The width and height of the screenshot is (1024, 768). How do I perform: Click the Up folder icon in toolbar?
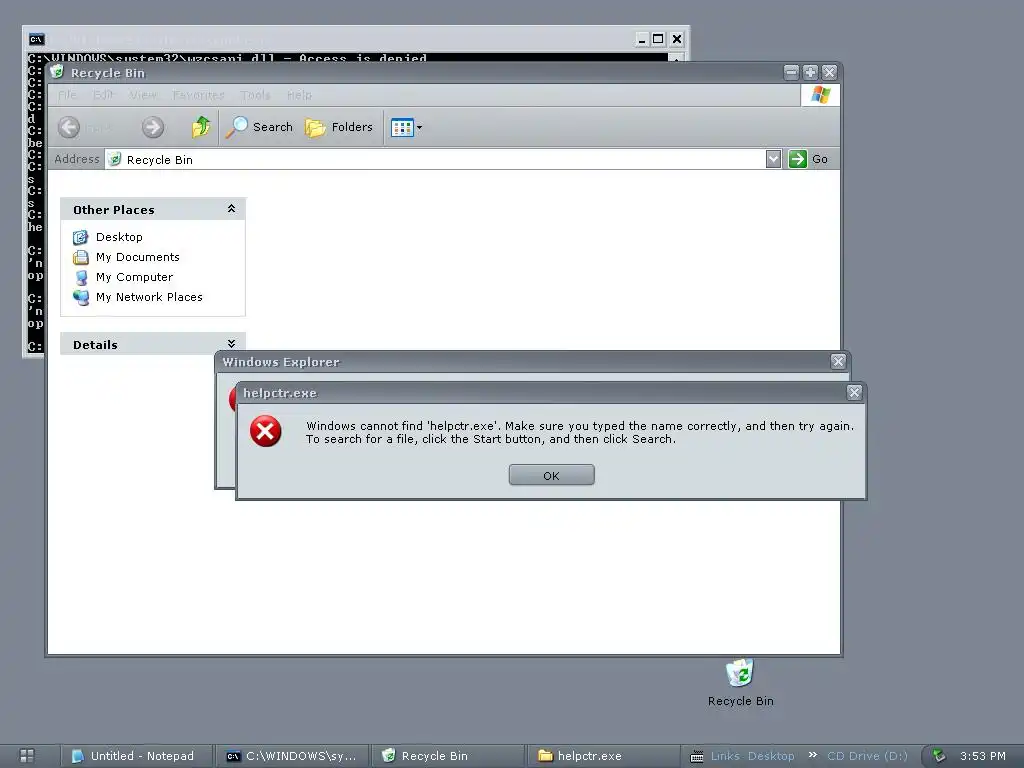pyautogui.click(x=201, y=127)
